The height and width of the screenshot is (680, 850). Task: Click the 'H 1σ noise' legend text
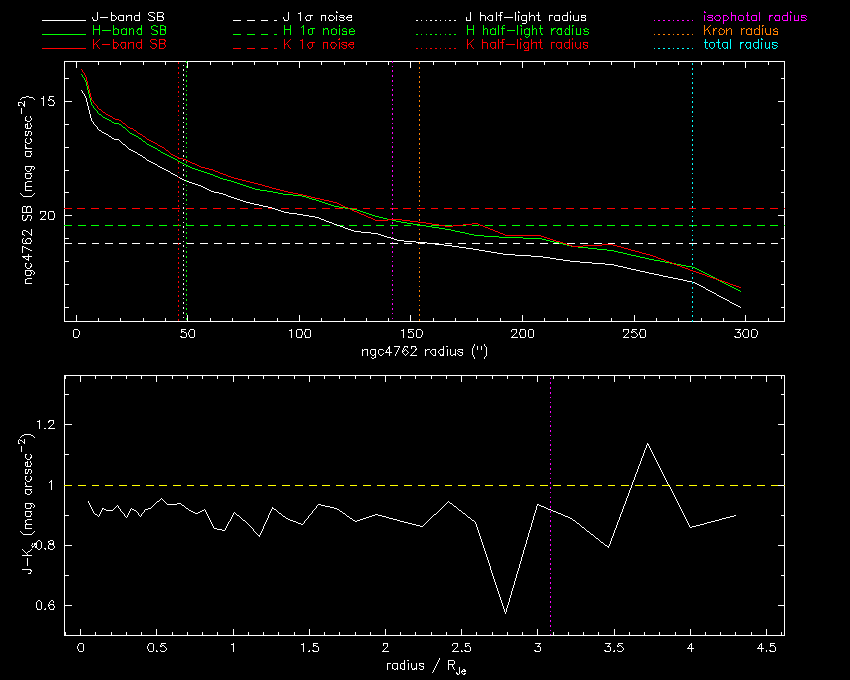(319, 30)
